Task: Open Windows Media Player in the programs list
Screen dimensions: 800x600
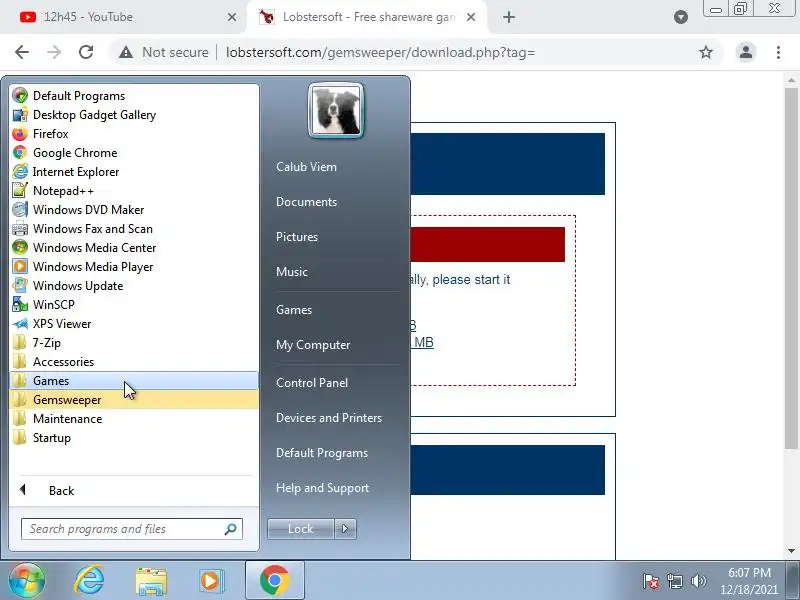Action: coord(134,267)
